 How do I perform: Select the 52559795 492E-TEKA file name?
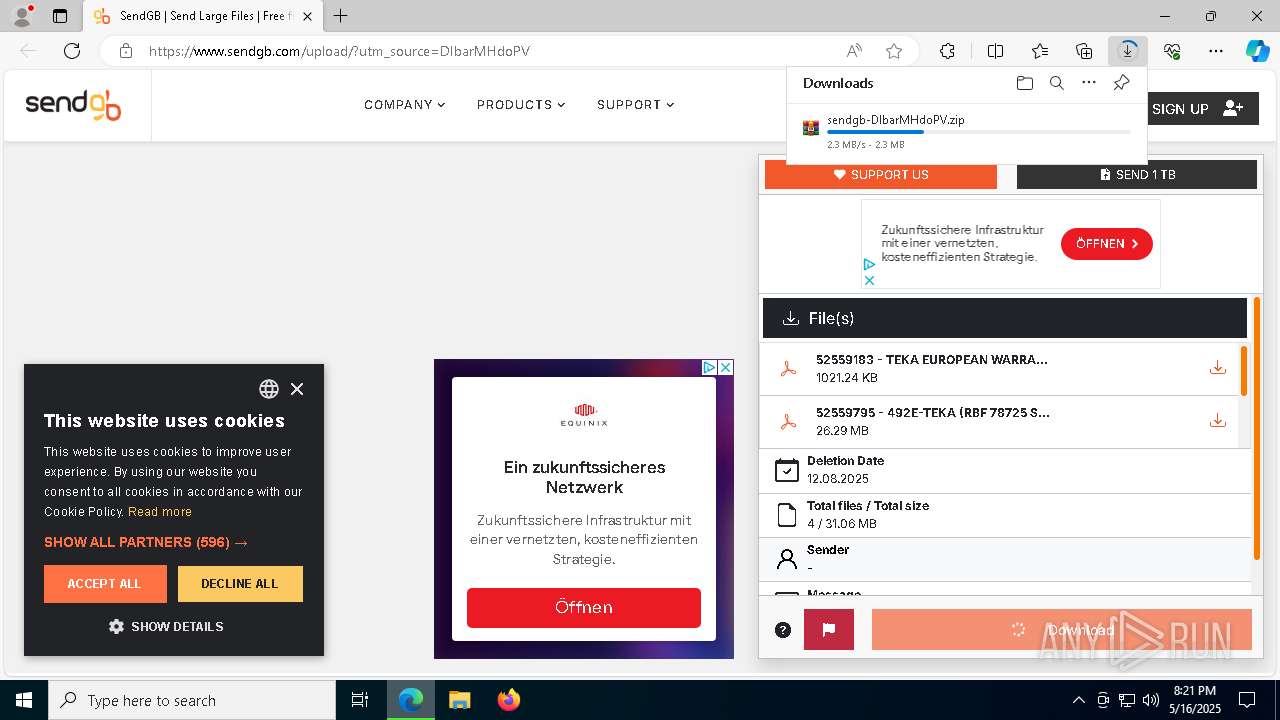coord(932,413)
